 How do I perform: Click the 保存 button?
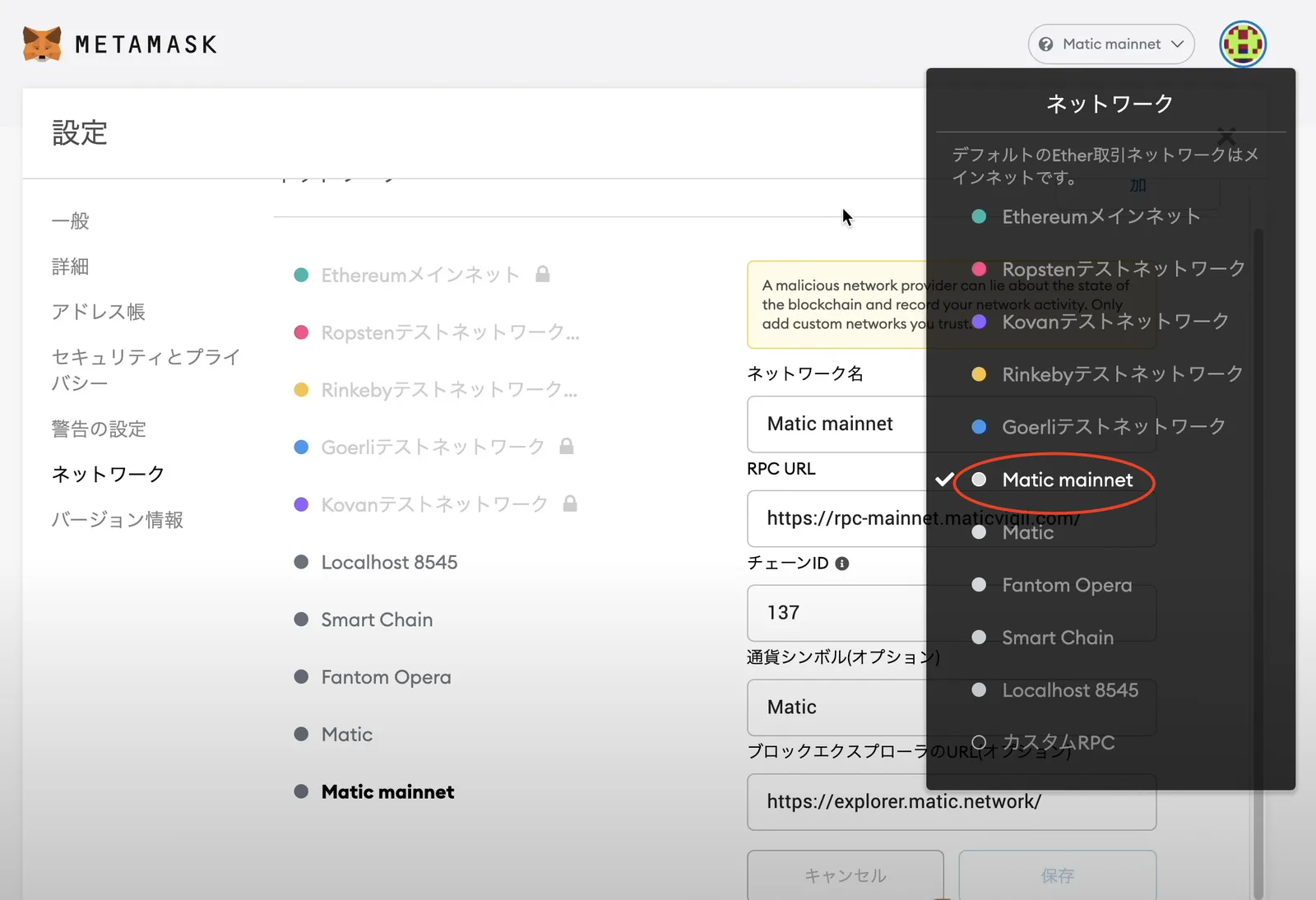point(1058,875)
